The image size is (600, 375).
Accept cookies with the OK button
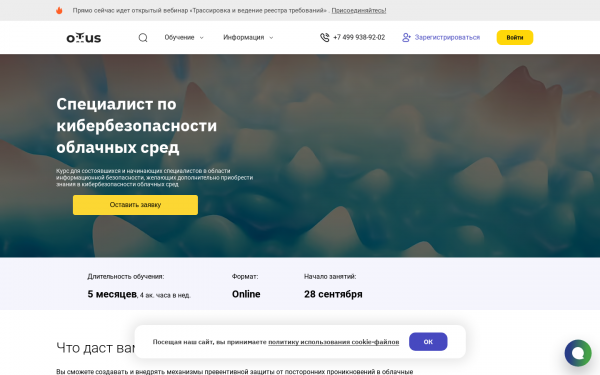(428, 341)
